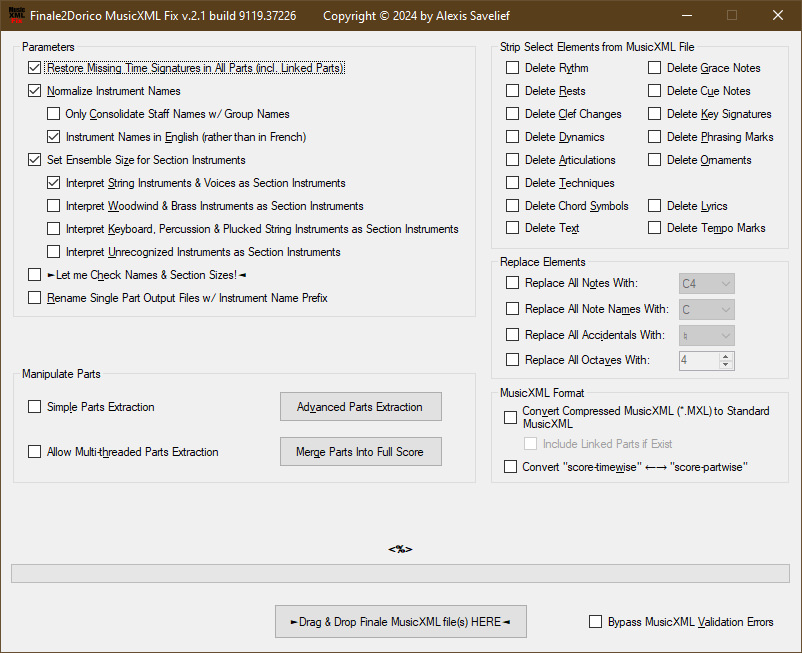Open the accidentals dropdown

tap(707, 335)
